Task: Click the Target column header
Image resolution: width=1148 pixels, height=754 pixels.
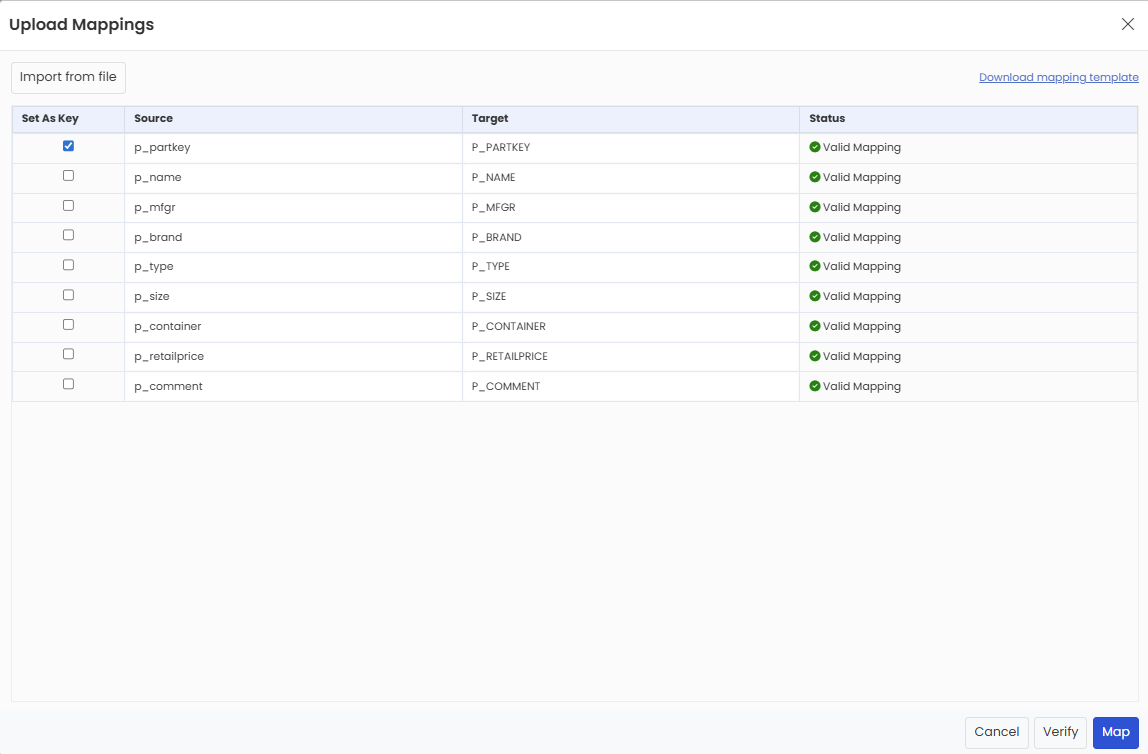Action: click(631, 119)
